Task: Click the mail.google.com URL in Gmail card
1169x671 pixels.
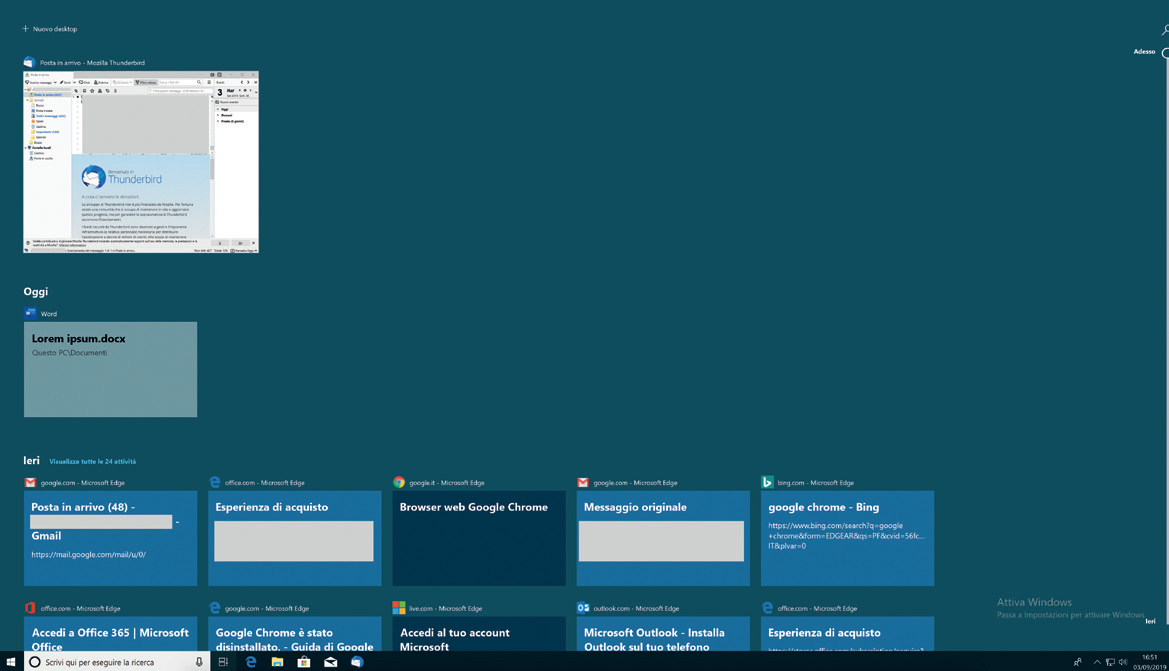Action: (89, 555)
